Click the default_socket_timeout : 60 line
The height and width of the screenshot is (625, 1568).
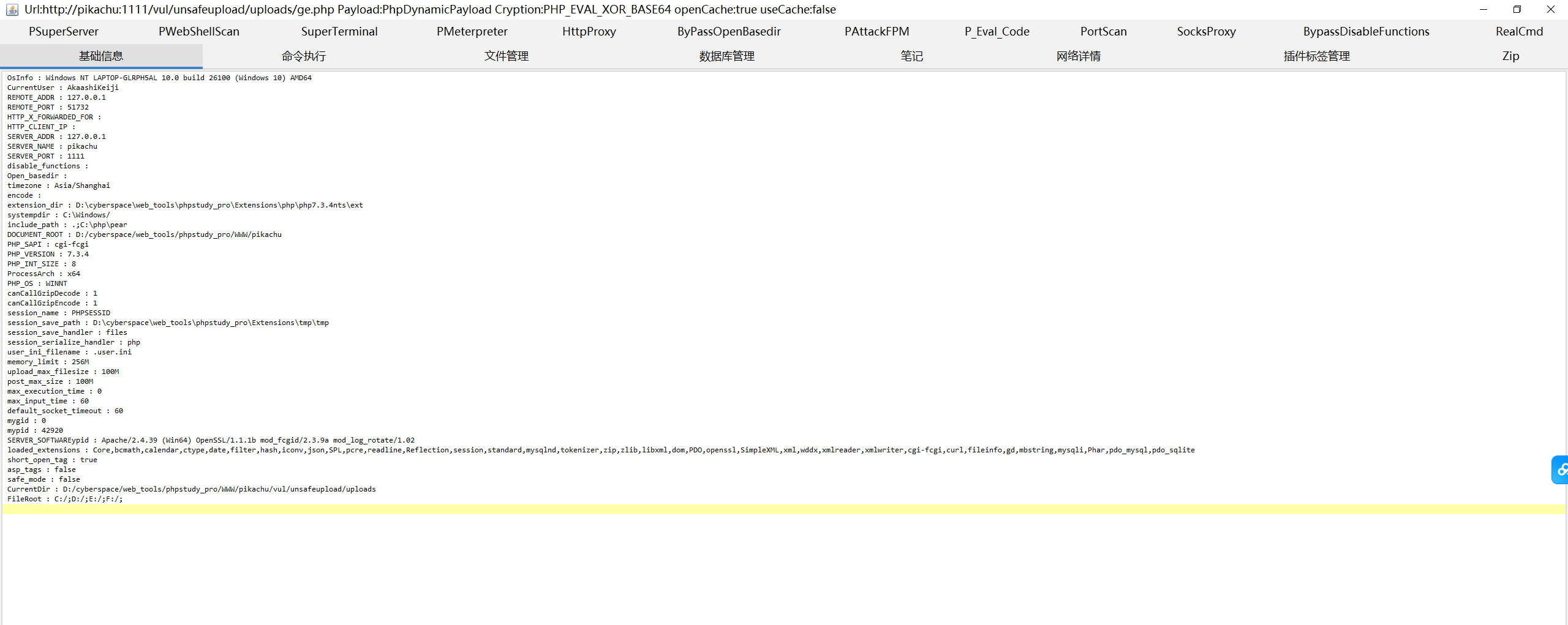(65, 411)
